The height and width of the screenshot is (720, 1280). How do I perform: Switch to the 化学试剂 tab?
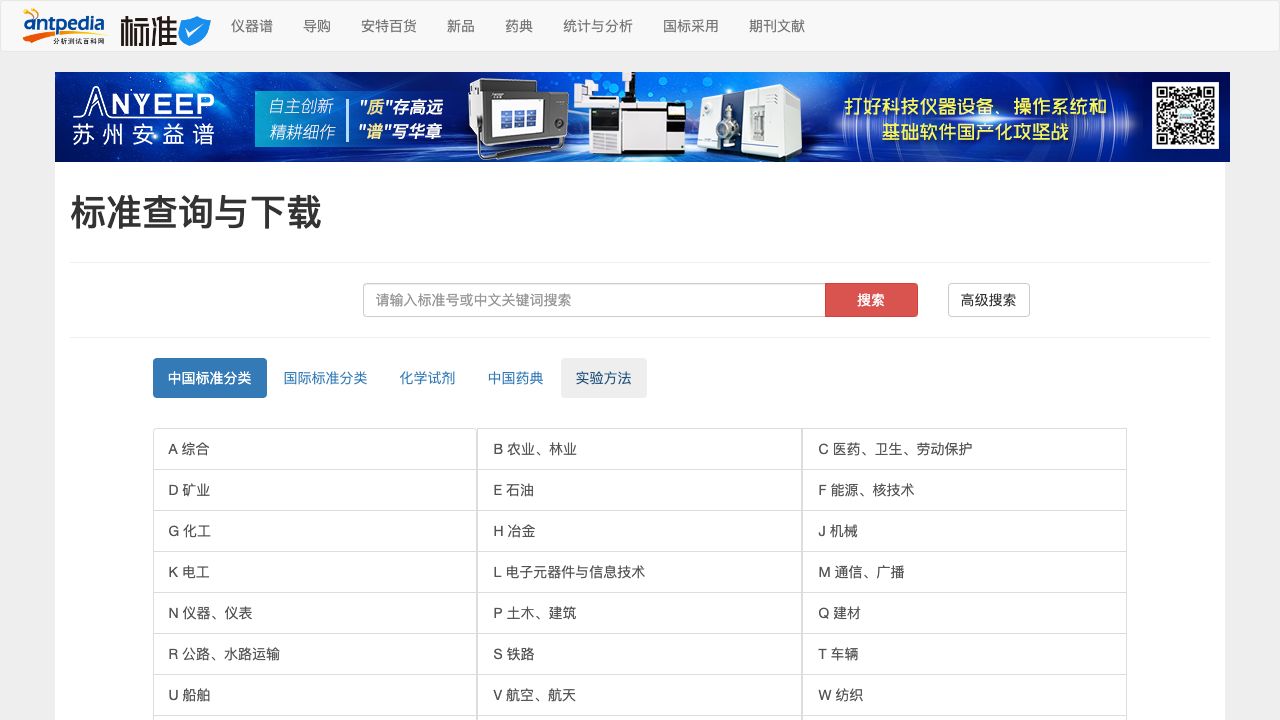[427, 378]
